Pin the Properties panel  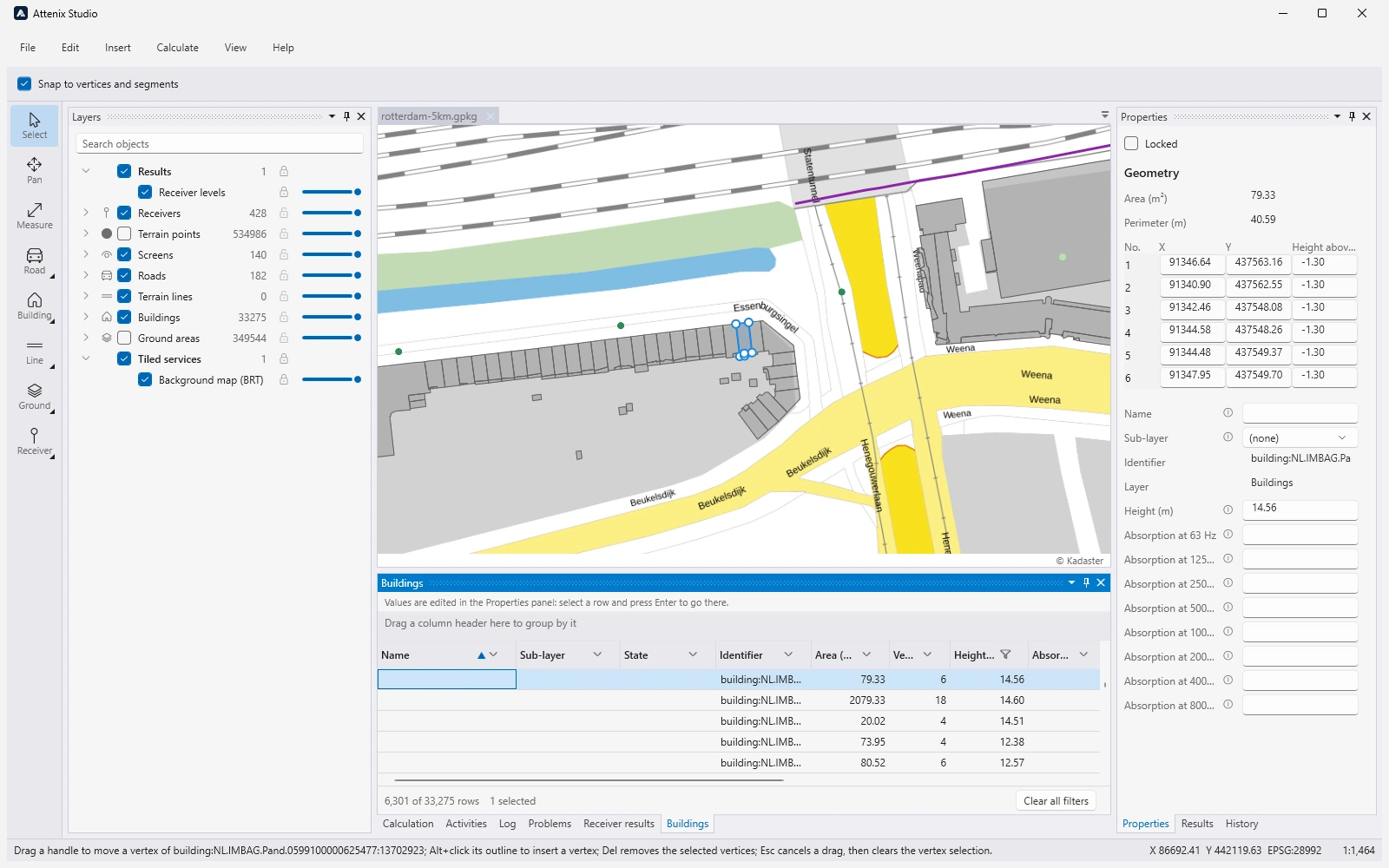(1352, 116)
